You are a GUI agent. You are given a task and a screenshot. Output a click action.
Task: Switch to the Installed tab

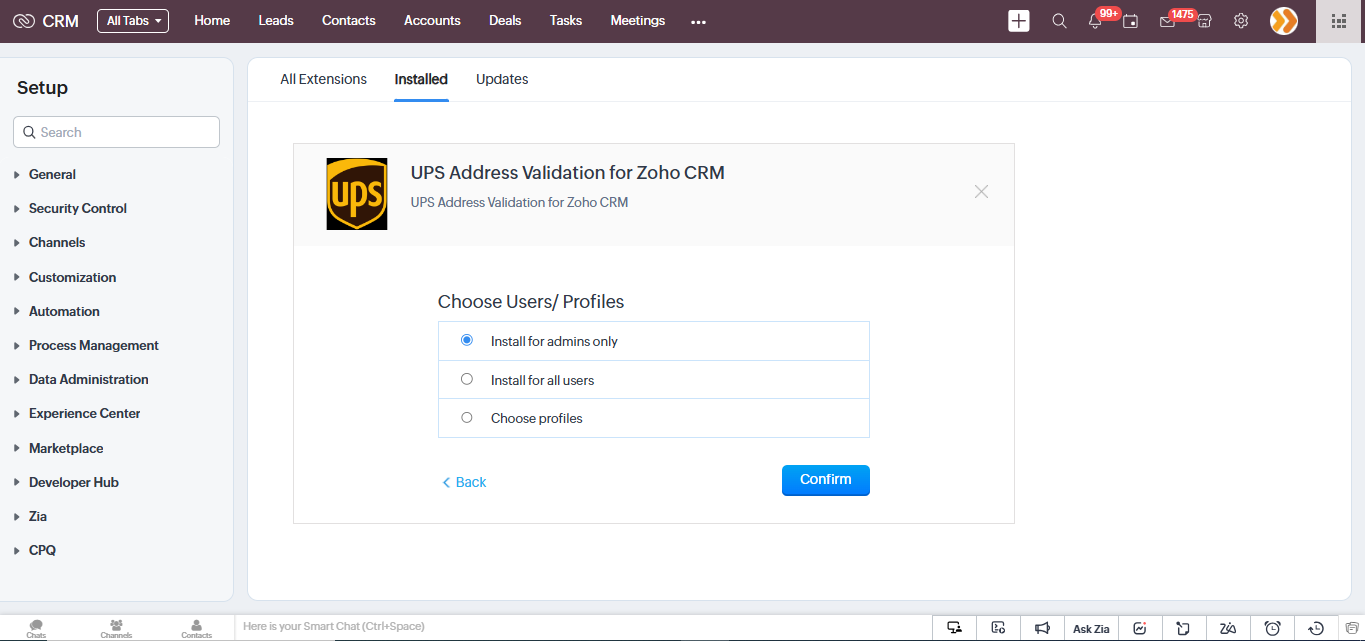click(x=421, y=79)
